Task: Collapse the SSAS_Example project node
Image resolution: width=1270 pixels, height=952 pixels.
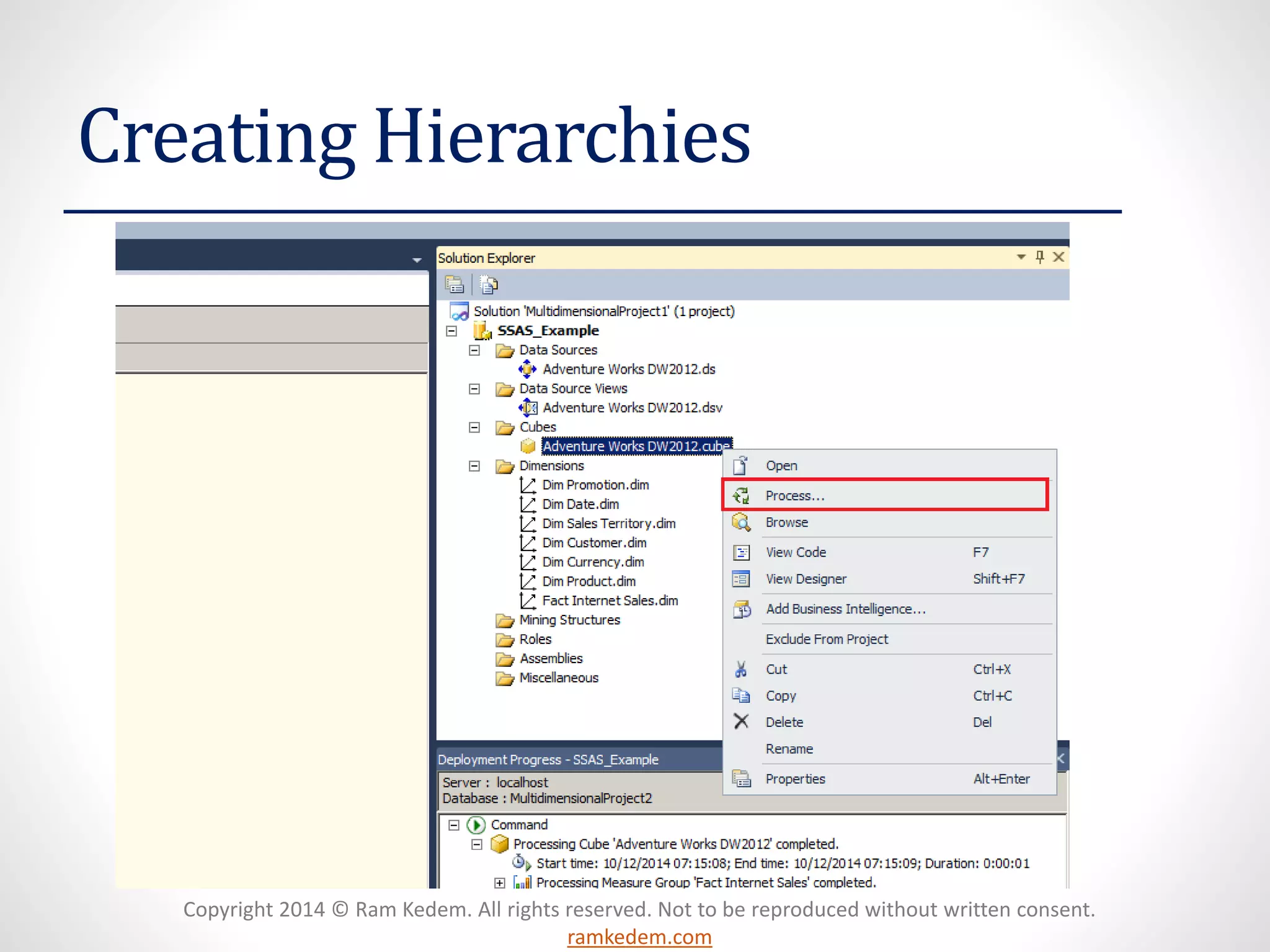Action: [451, 331]
